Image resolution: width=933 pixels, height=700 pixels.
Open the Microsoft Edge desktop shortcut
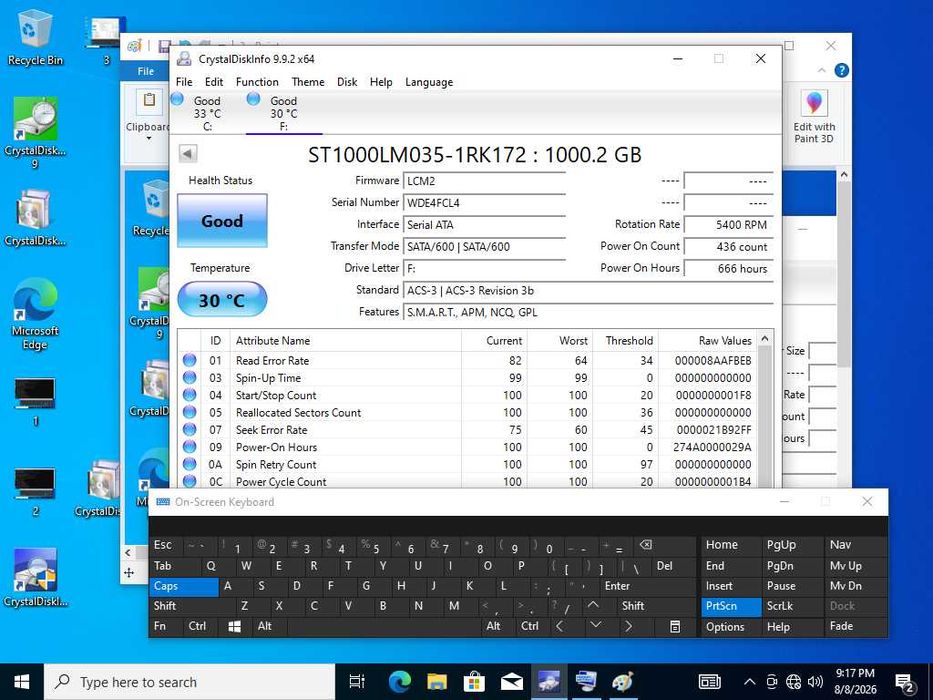coord(35,315)
